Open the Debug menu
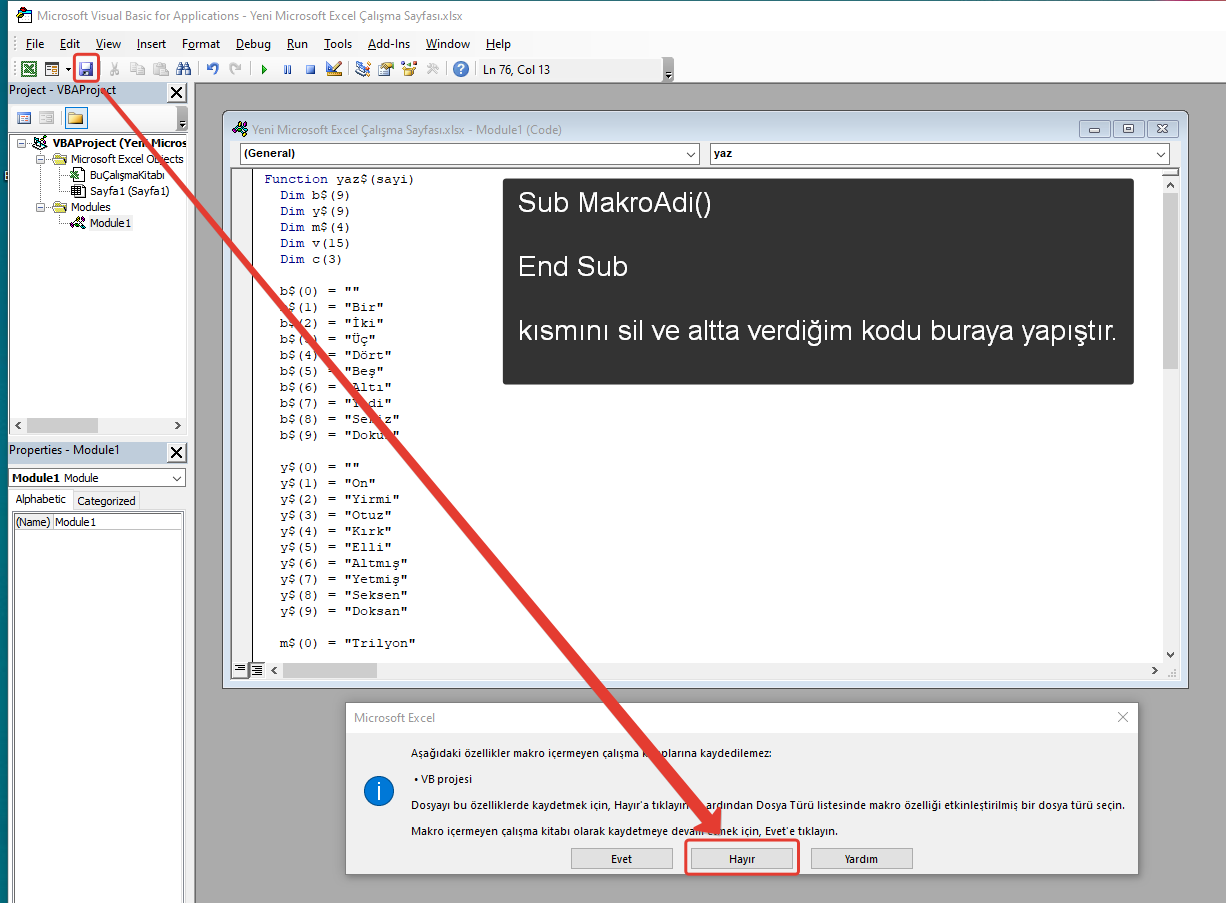The width and height of the screenshot is (1226, 903). [x=253, y=44]
